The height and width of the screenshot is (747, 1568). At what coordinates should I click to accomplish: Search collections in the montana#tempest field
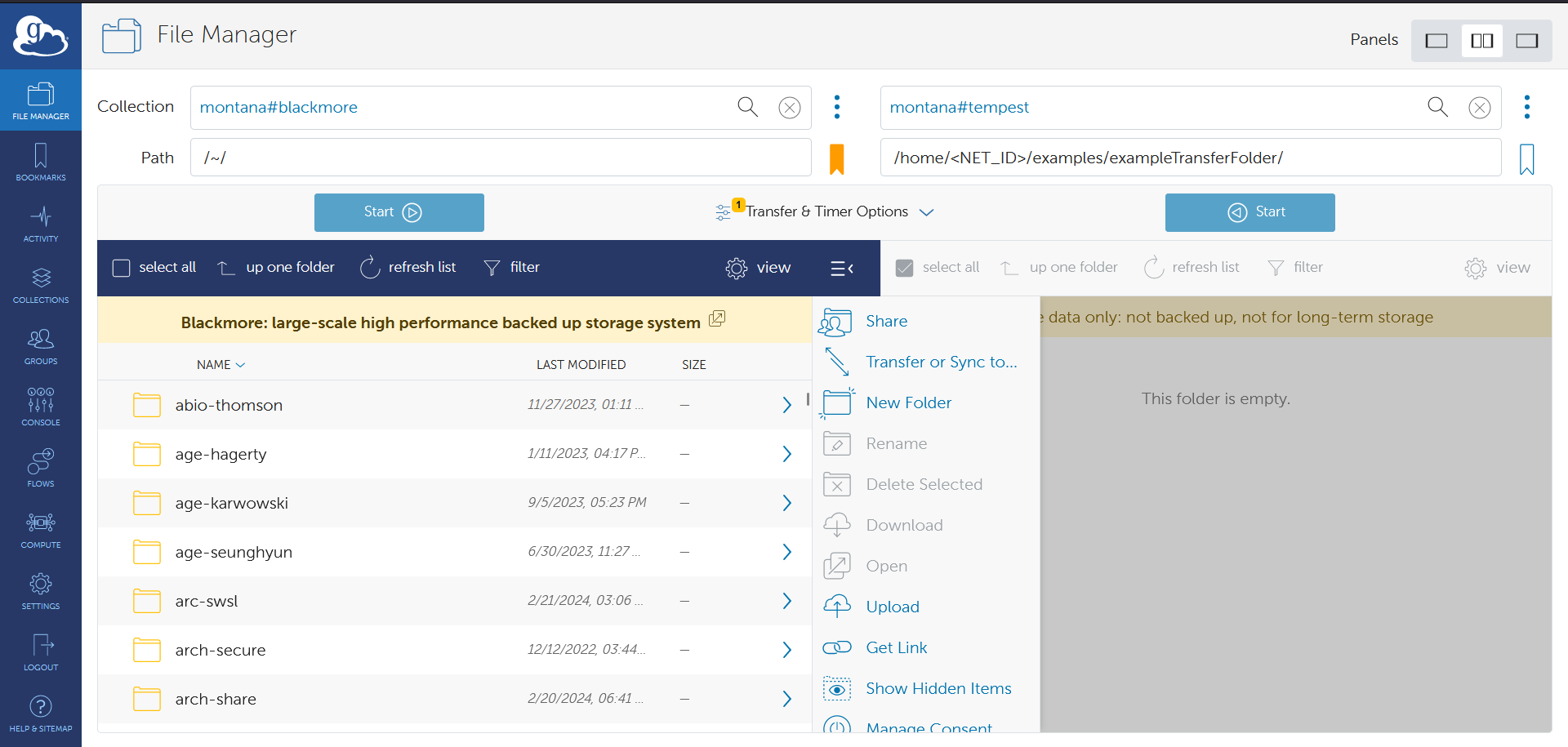tap(1437, 107)
